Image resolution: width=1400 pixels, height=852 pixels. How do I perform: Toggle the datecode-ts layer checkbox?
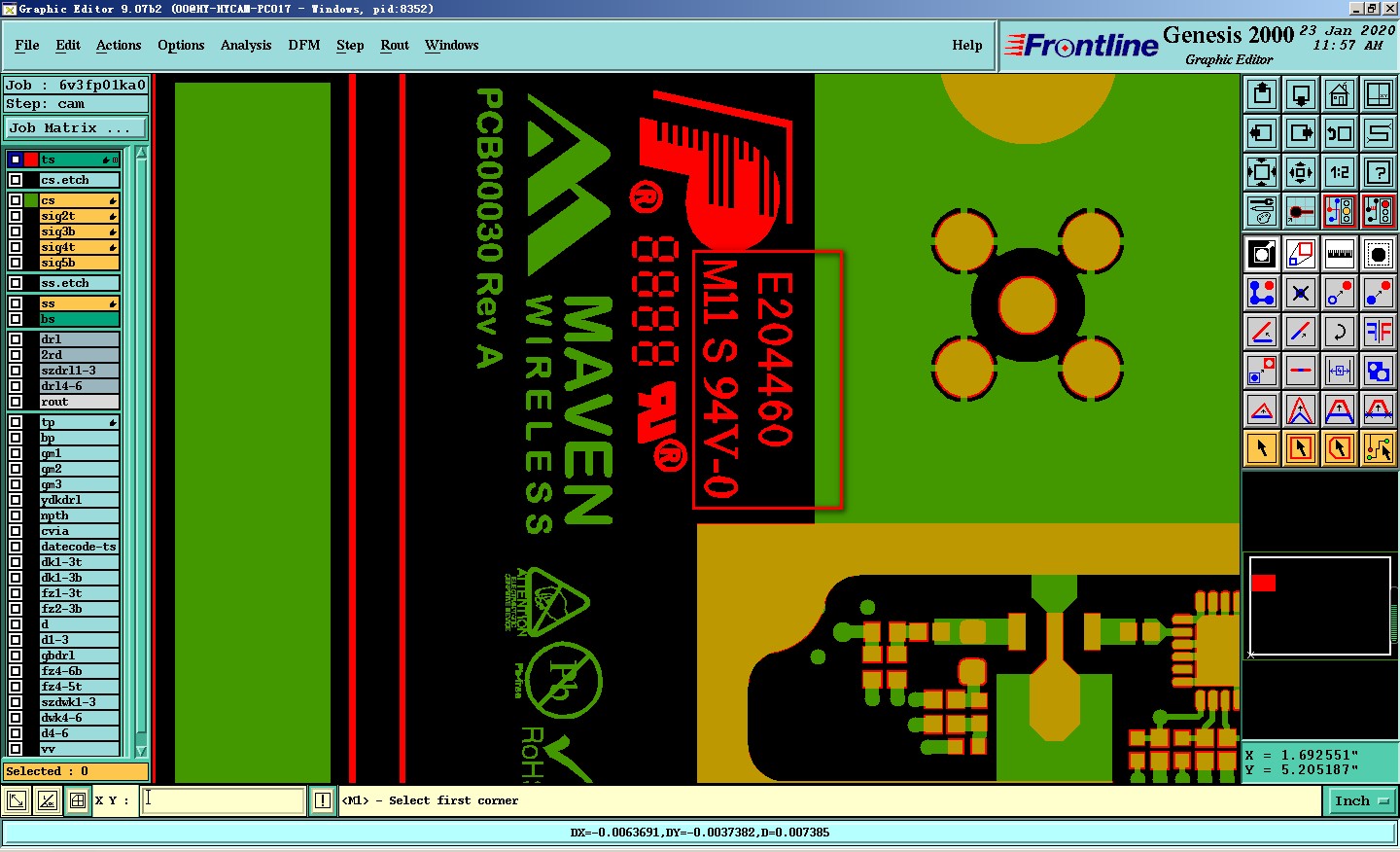[x=16, y=547]
